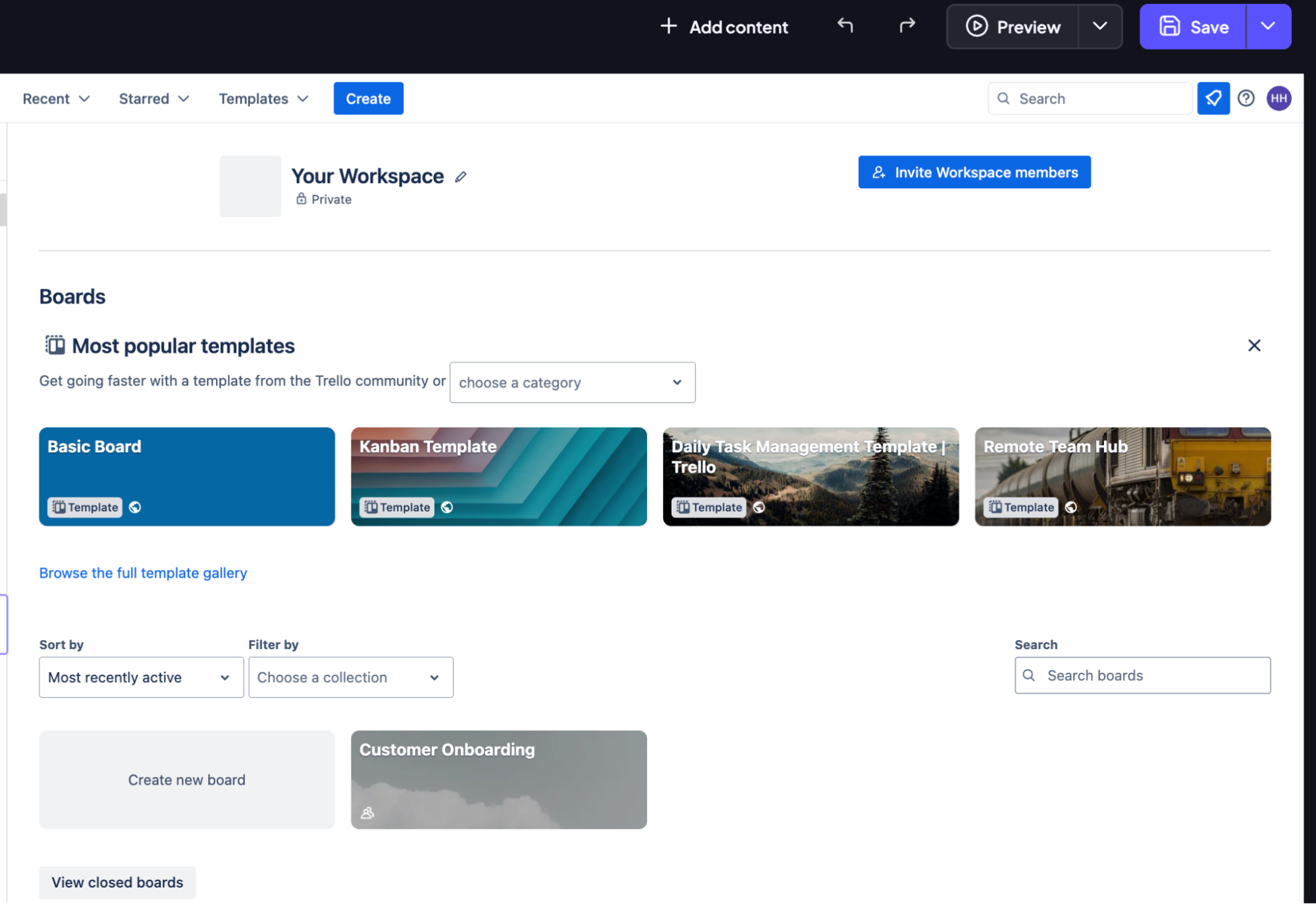
Task: Click the undo arrow icon
Action: (845, 26)
